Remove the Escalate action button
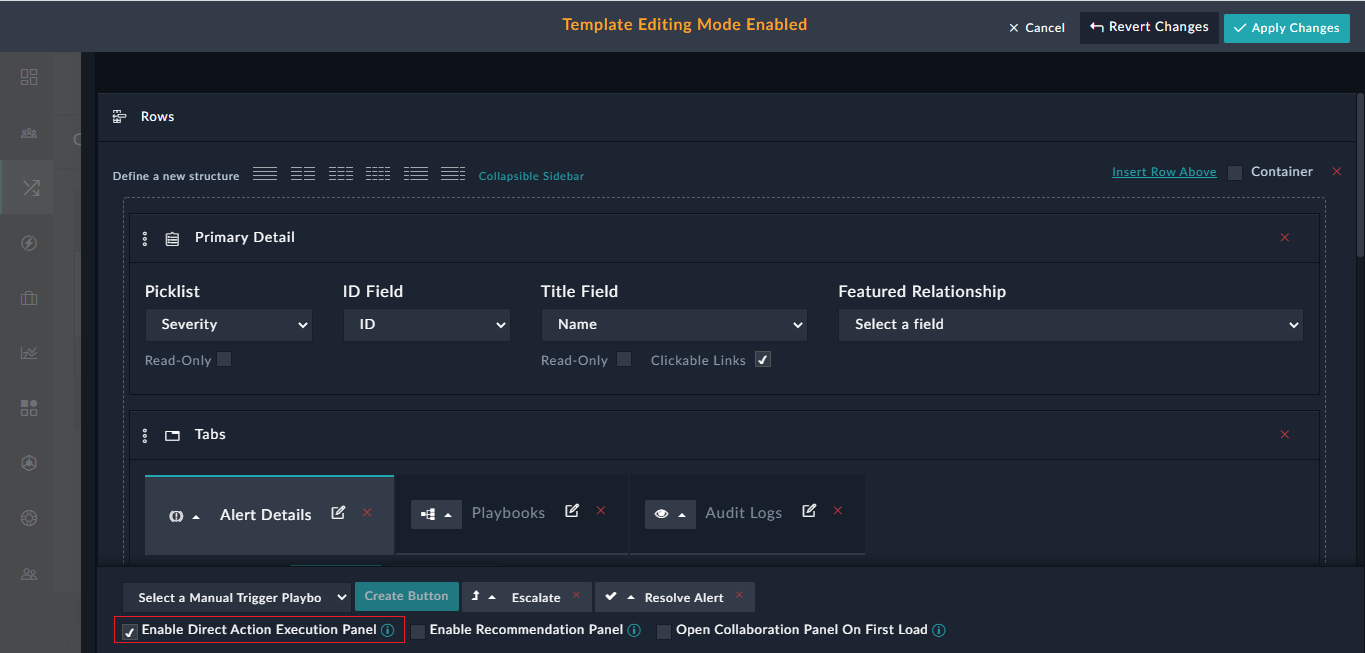1365x653 pixels. [x=576, y=596]
